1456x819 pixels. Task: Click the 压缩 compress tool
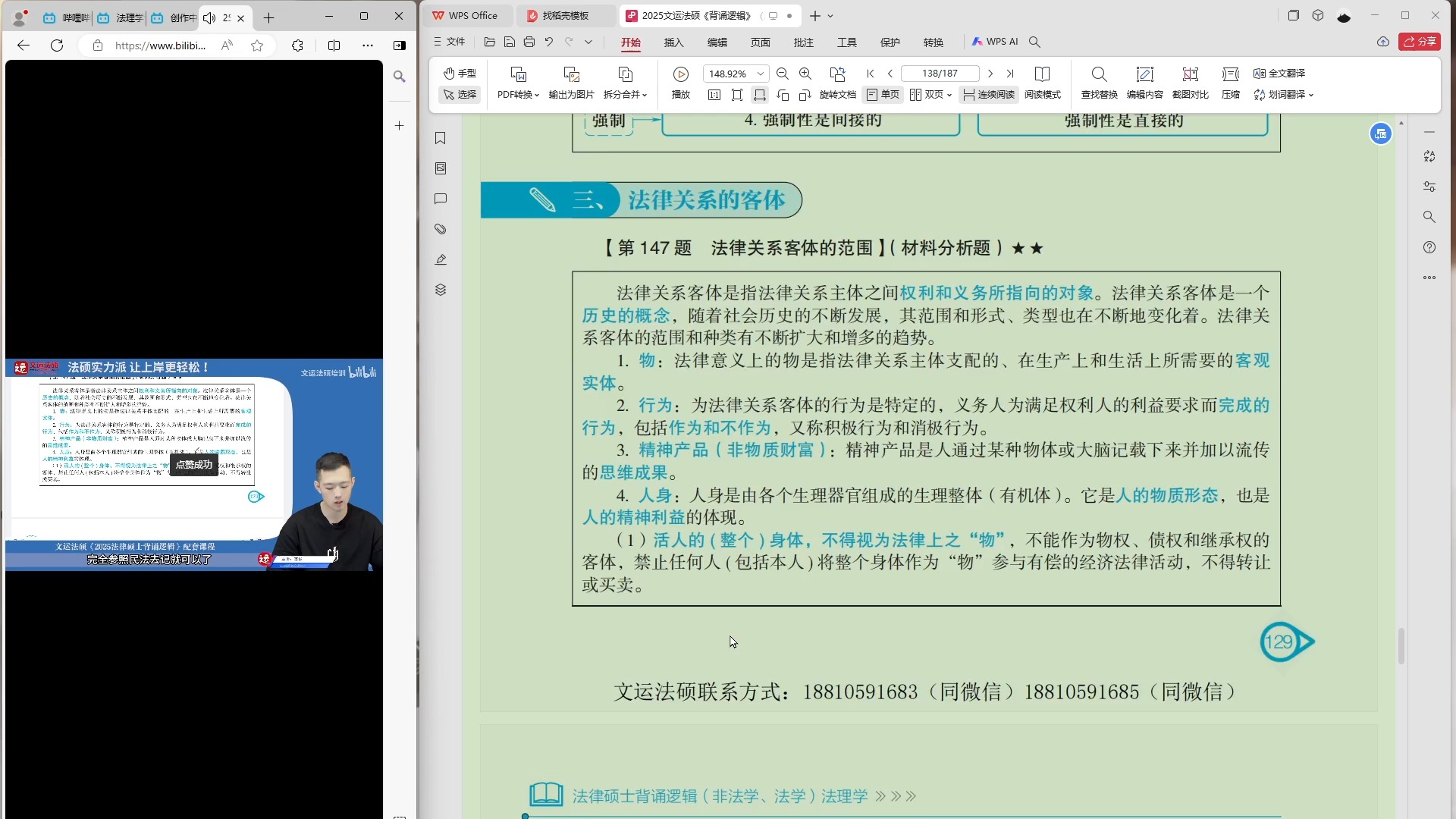coord(1231,83)
